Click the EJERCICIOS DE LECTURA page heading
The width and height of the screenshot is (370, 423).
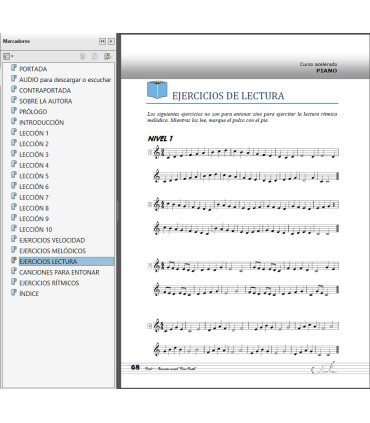[228, 96]
